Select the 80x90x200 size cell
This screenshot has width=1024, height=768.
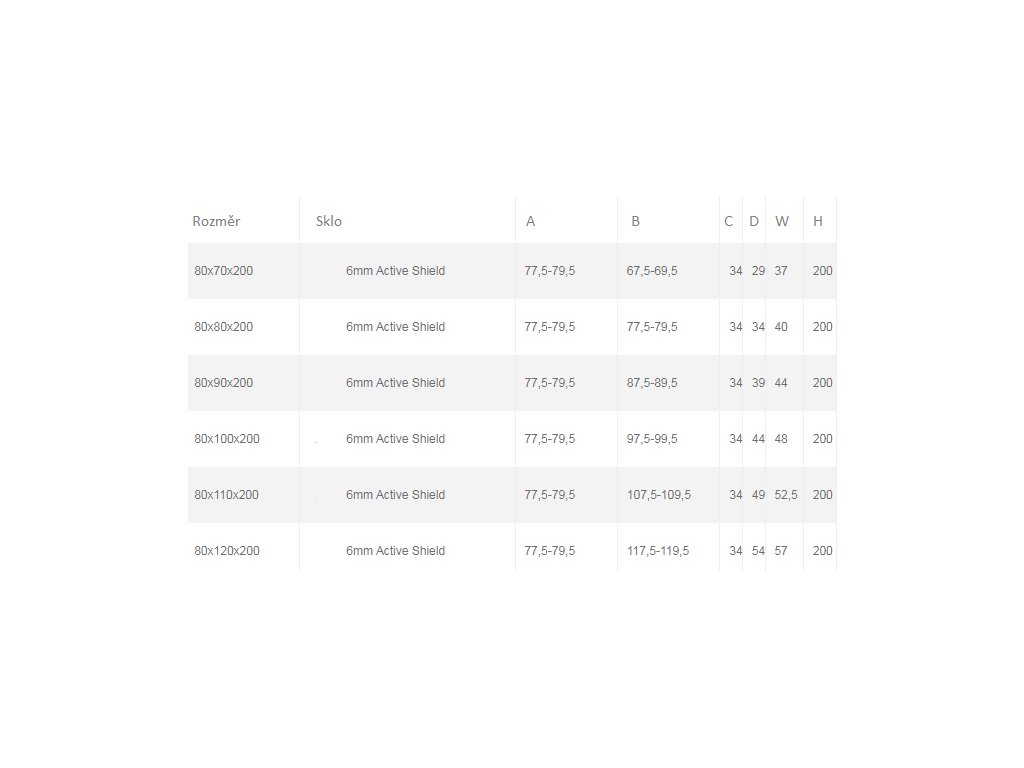(223, 383)
